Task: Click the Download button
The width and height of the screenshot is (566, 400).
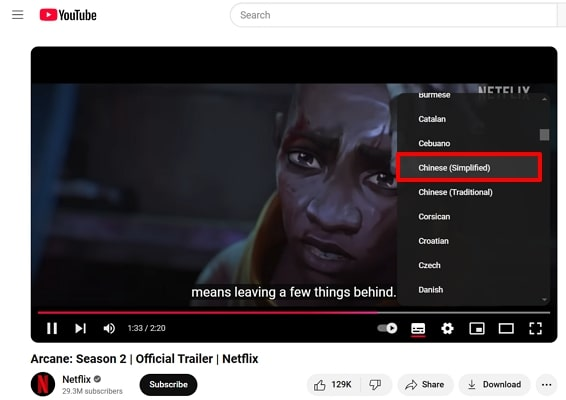Action: pos(494,384)
